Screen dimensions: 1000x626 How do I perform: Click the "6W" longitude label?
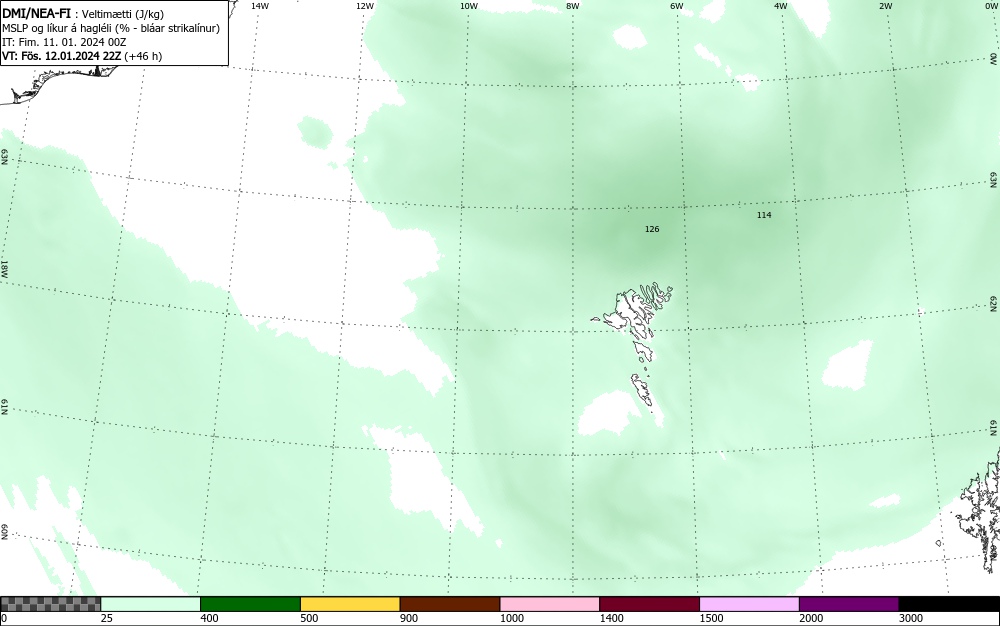tap(677, 6)
